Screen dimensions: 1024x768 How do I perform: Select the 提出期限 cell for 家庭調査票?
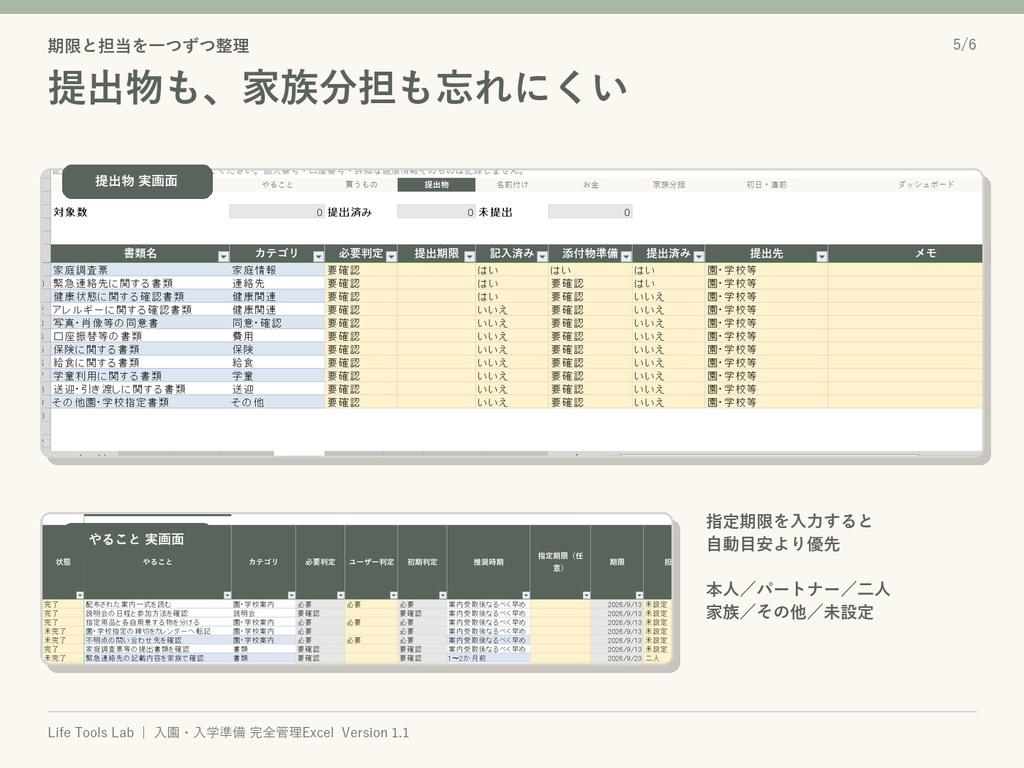click(436, 270)
